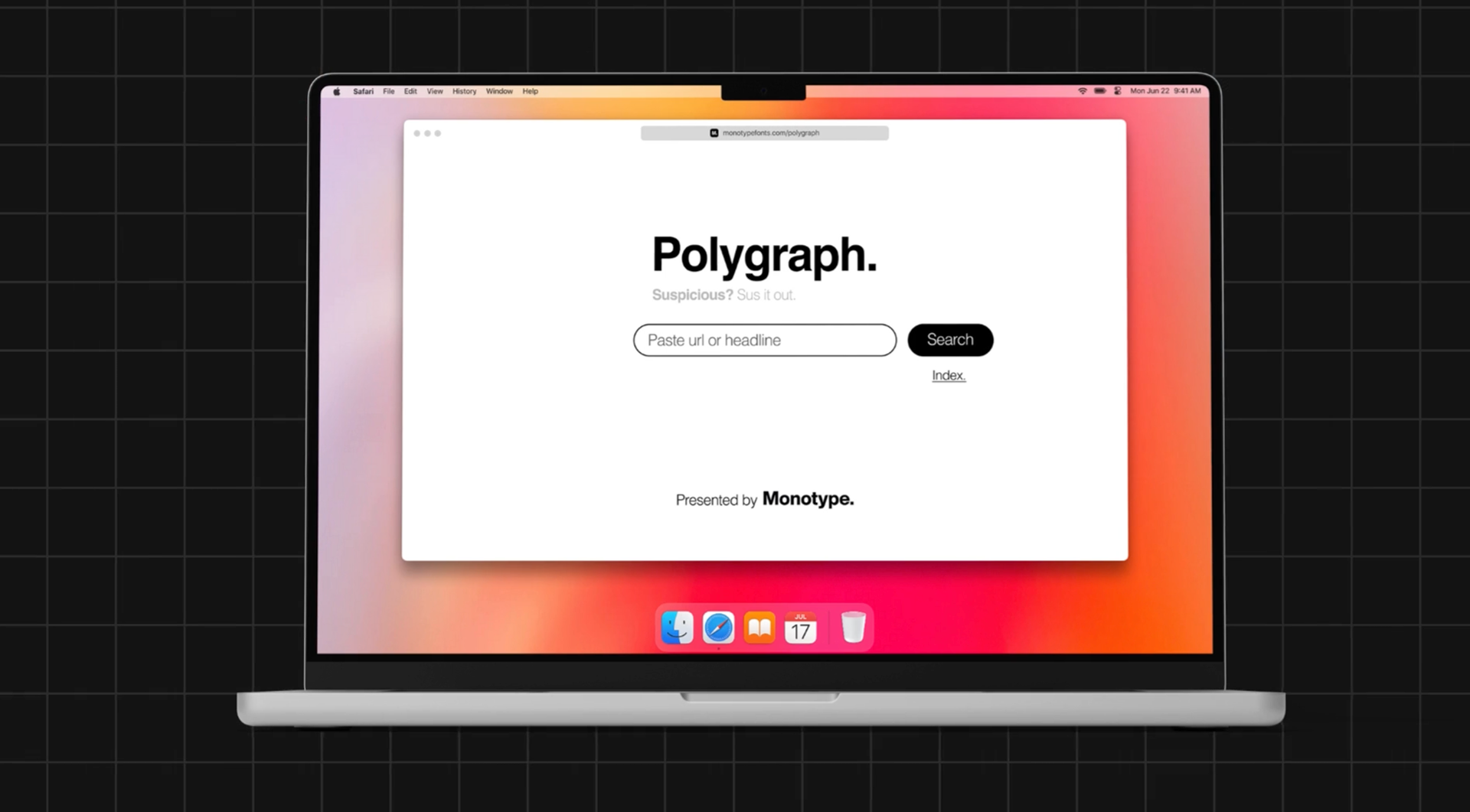Open the Edit menu
Image resolution: width=1470 pixels, height=812 pixels.
tap(410, 91)
